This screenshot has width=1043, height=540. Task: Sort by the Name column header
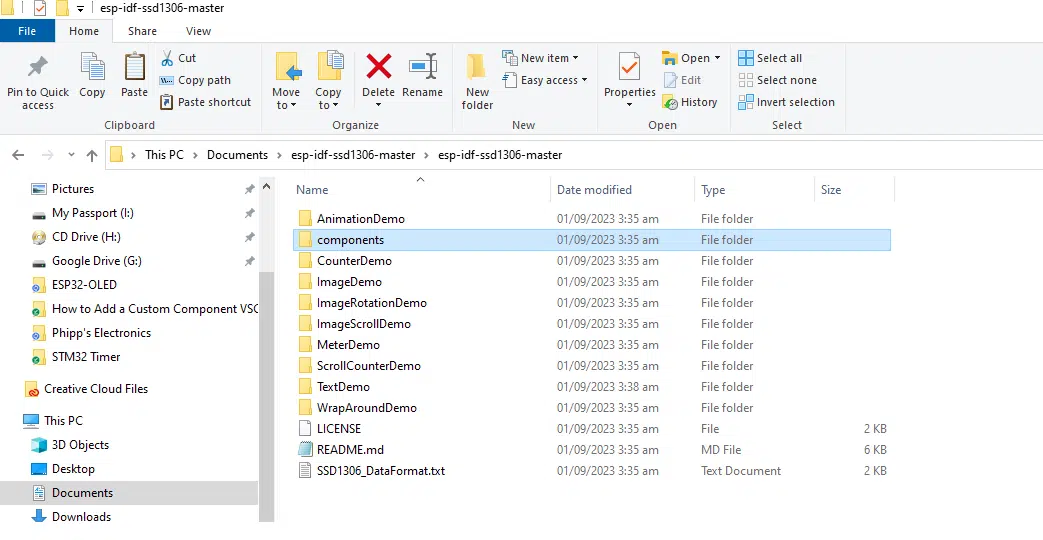[420, 190]
